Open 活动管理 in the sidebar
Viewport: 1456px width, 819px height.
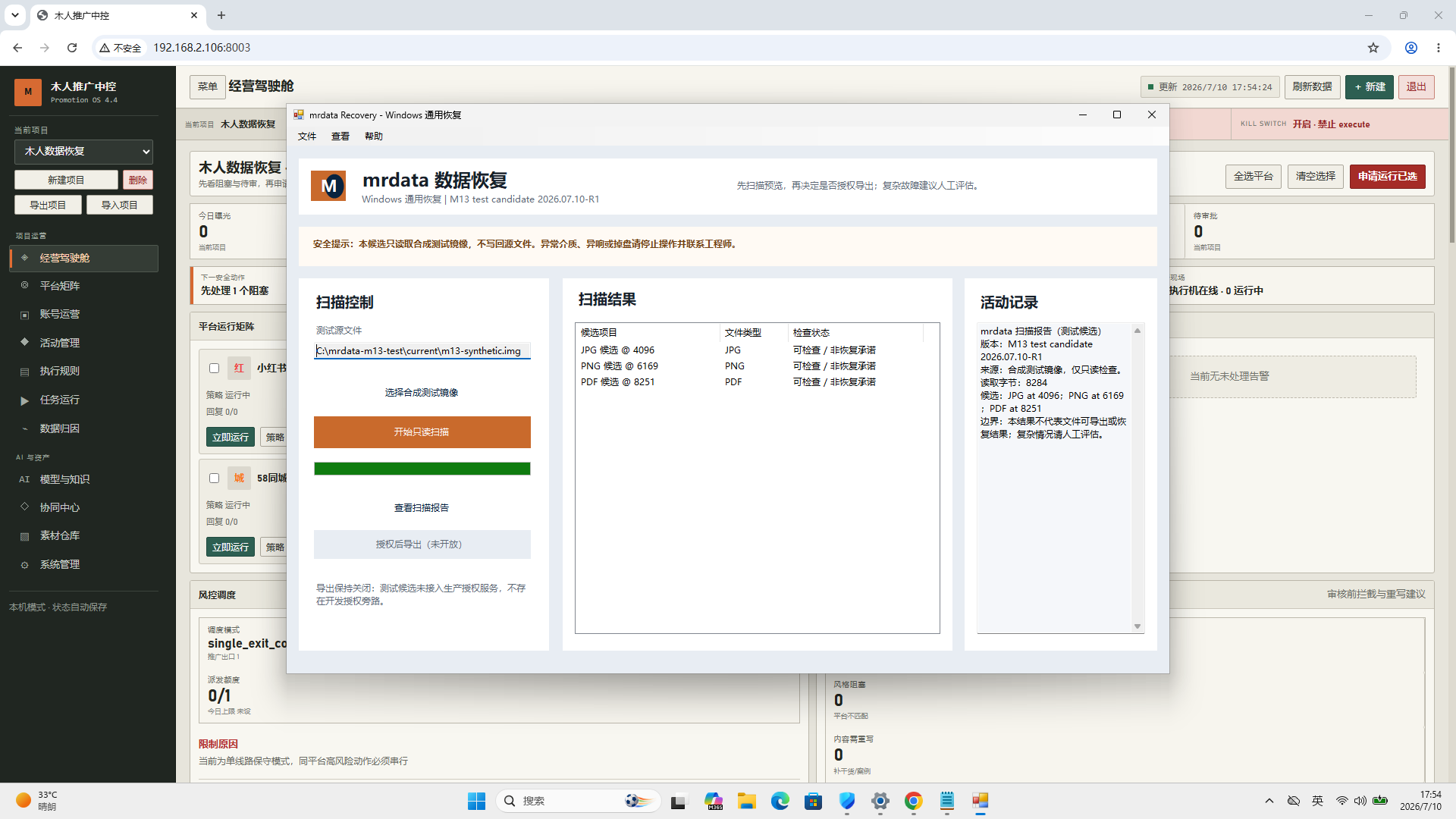[84, 343]
